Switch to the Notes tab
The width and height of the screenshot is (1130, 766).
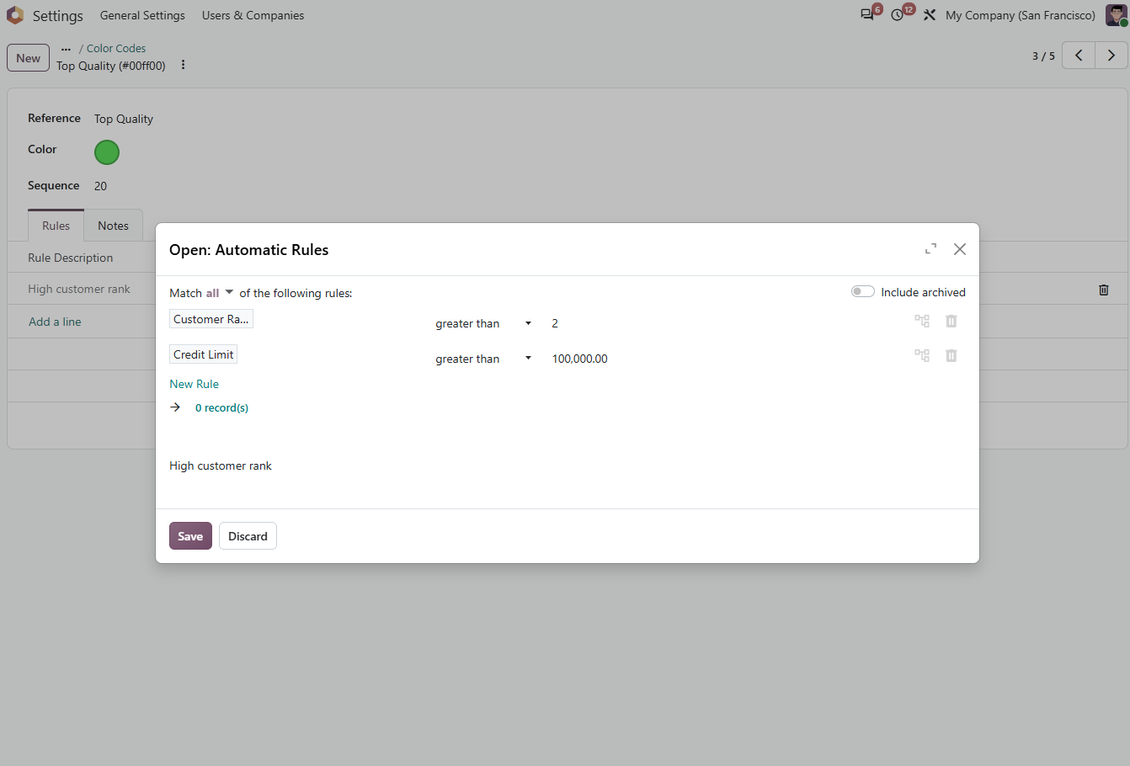[x=113, y=226]
